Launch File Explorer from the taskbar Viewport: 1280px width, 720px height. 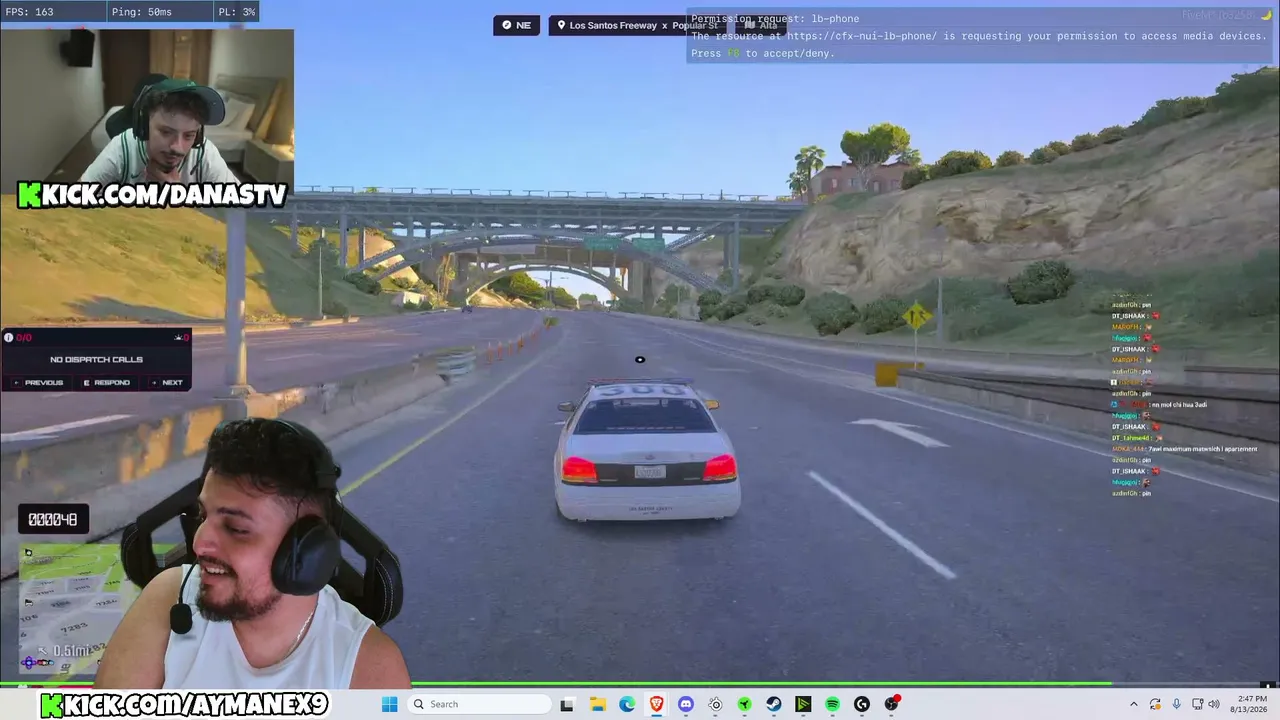[597, 704]
